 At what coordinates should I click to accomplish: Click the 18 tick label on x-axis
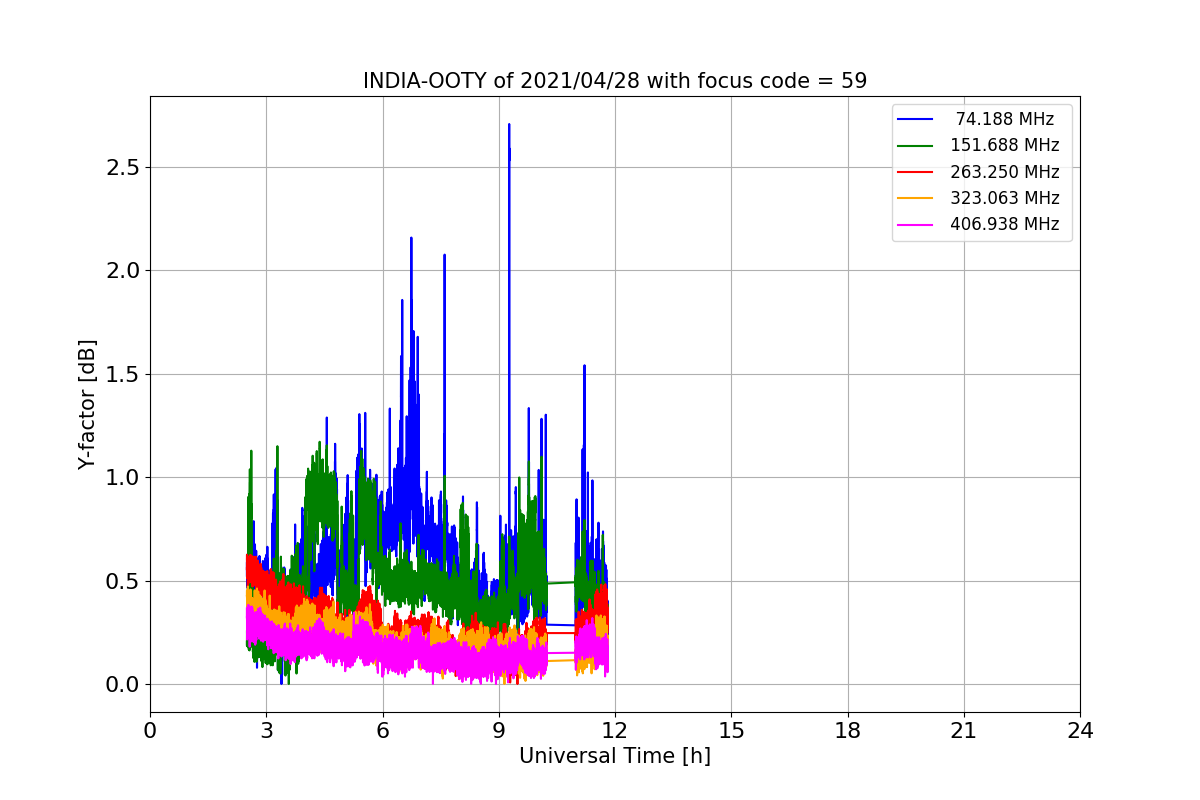[848, 731]
